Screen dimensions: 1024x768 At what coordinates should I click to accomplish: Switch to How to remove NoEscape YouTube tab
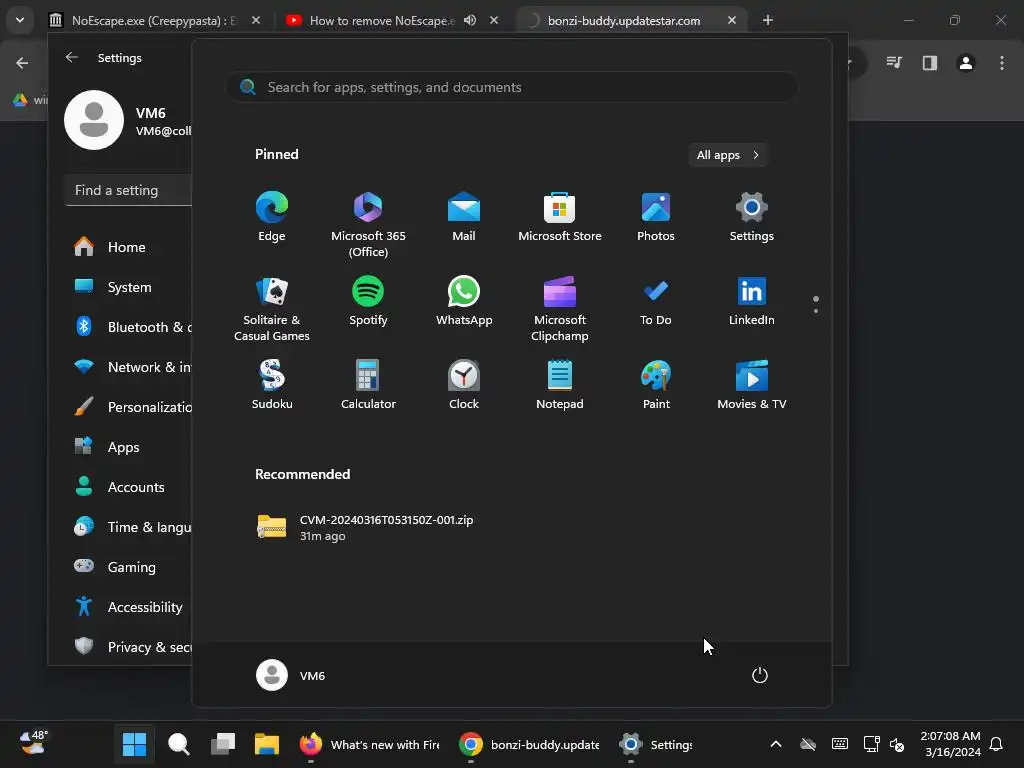[381, 20]
